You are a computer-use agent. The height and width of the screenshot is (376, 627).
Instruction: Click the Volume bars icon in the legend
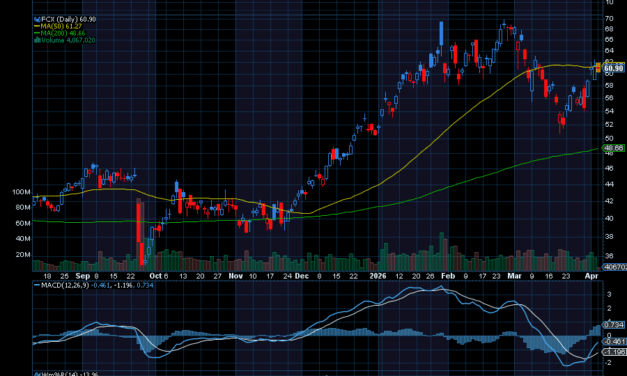click(x=37, y=40)
